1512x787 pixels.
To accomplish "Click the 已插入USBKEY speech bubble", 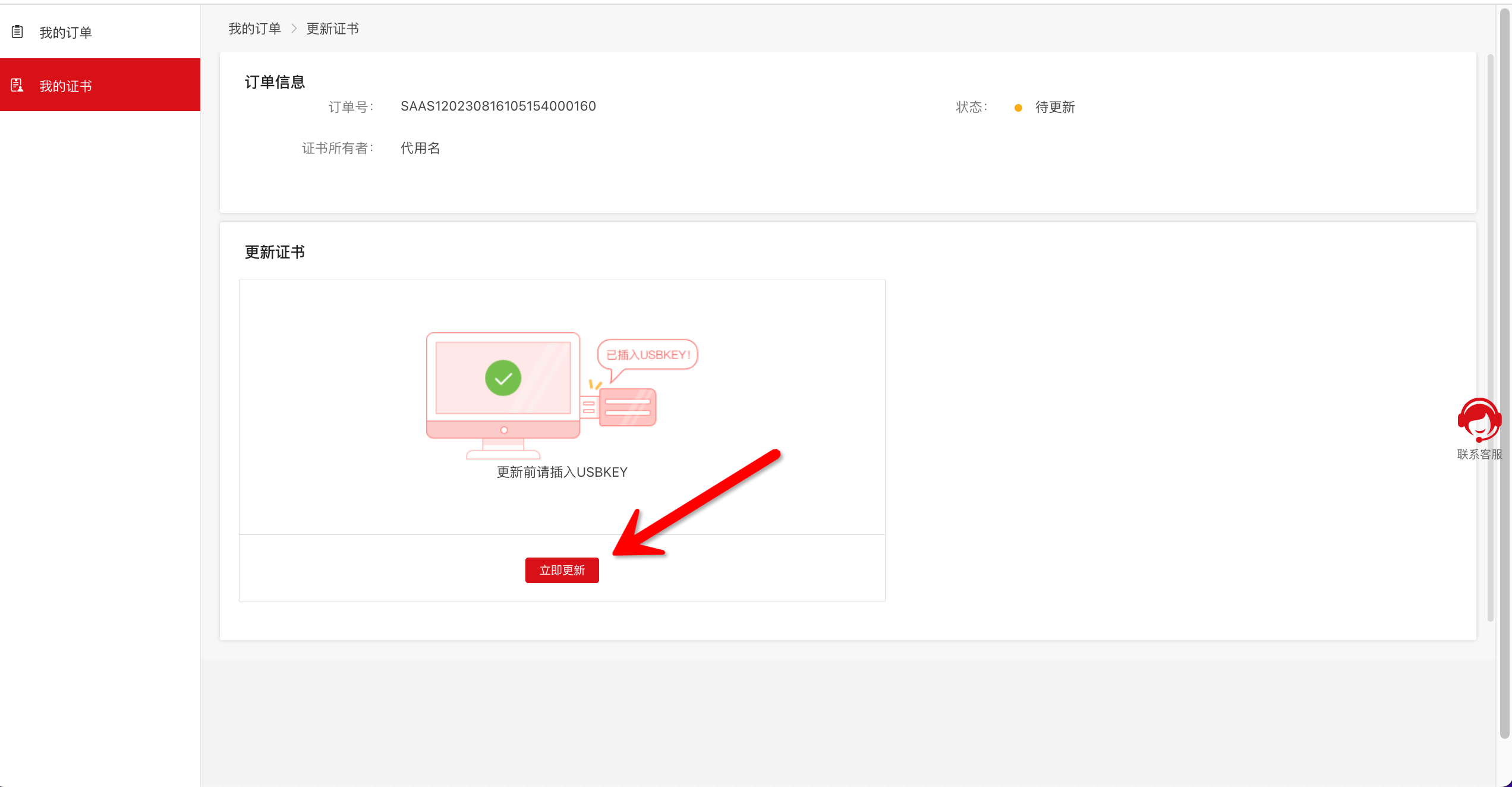I will click(647, 355).
